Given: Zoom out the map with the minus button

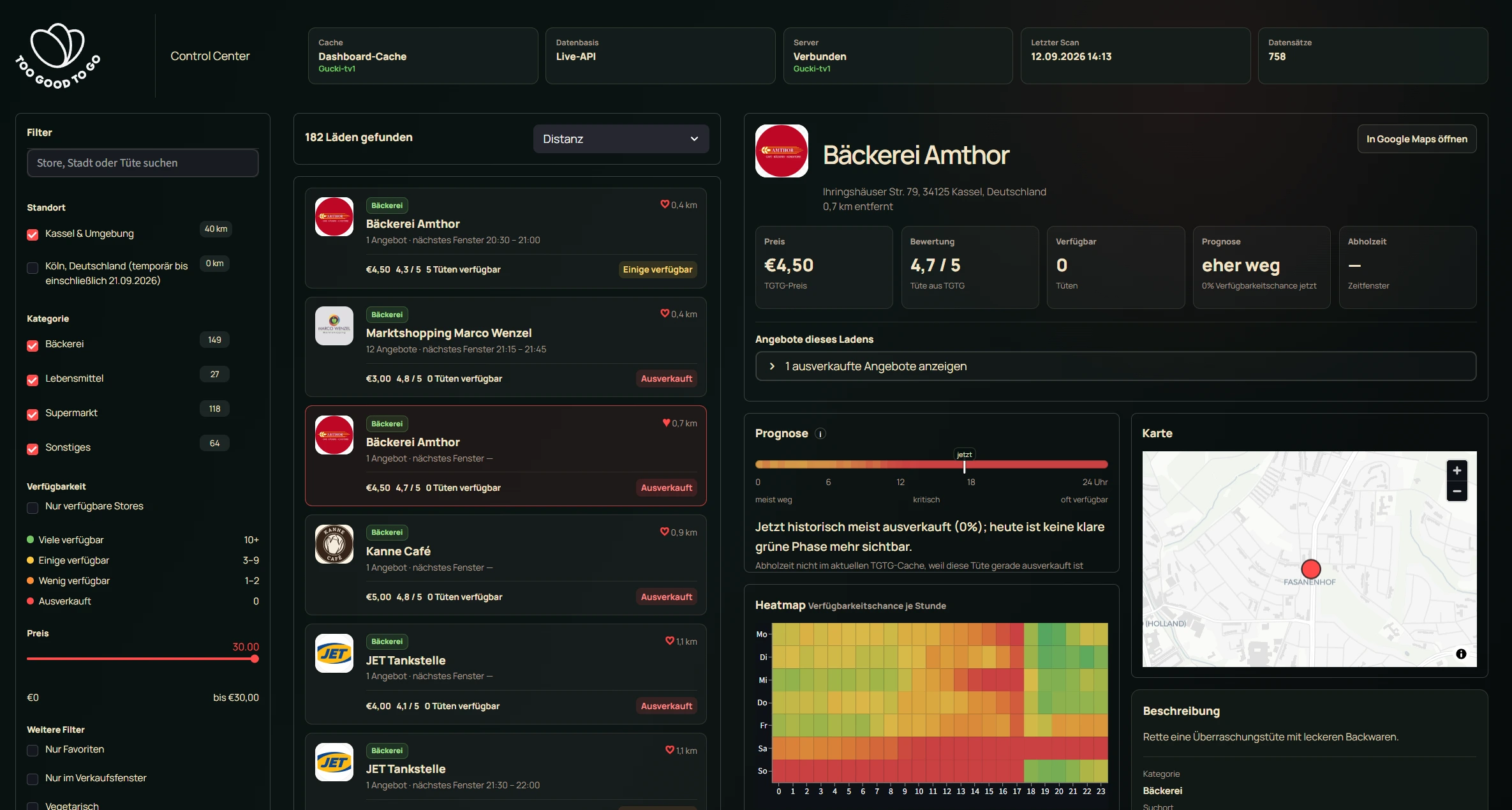Looking at the screenshot, I should point(1456,491).
